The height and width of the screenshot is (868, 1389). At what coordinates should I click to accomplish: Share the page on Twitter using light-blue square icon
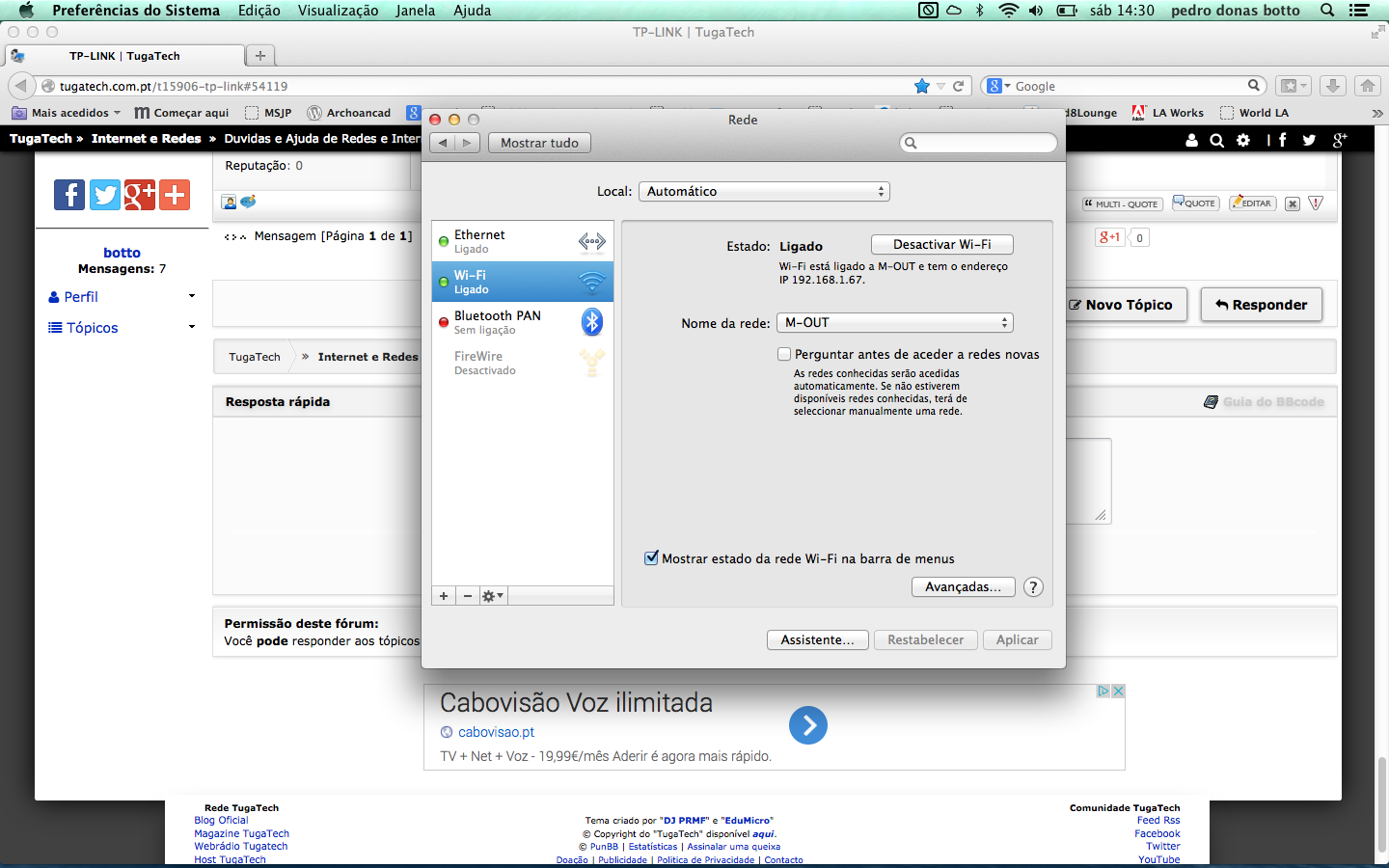point(105,195)
